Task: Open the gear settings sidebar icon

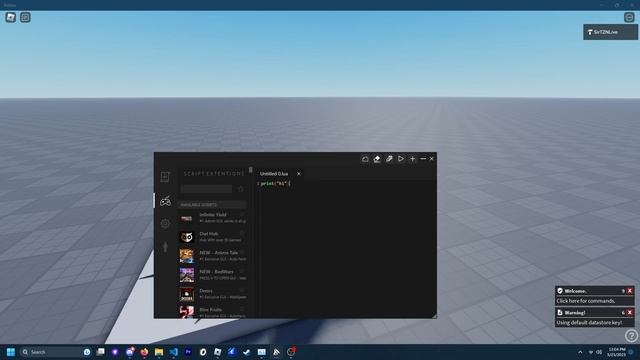Action: click(x=165, y=224)
